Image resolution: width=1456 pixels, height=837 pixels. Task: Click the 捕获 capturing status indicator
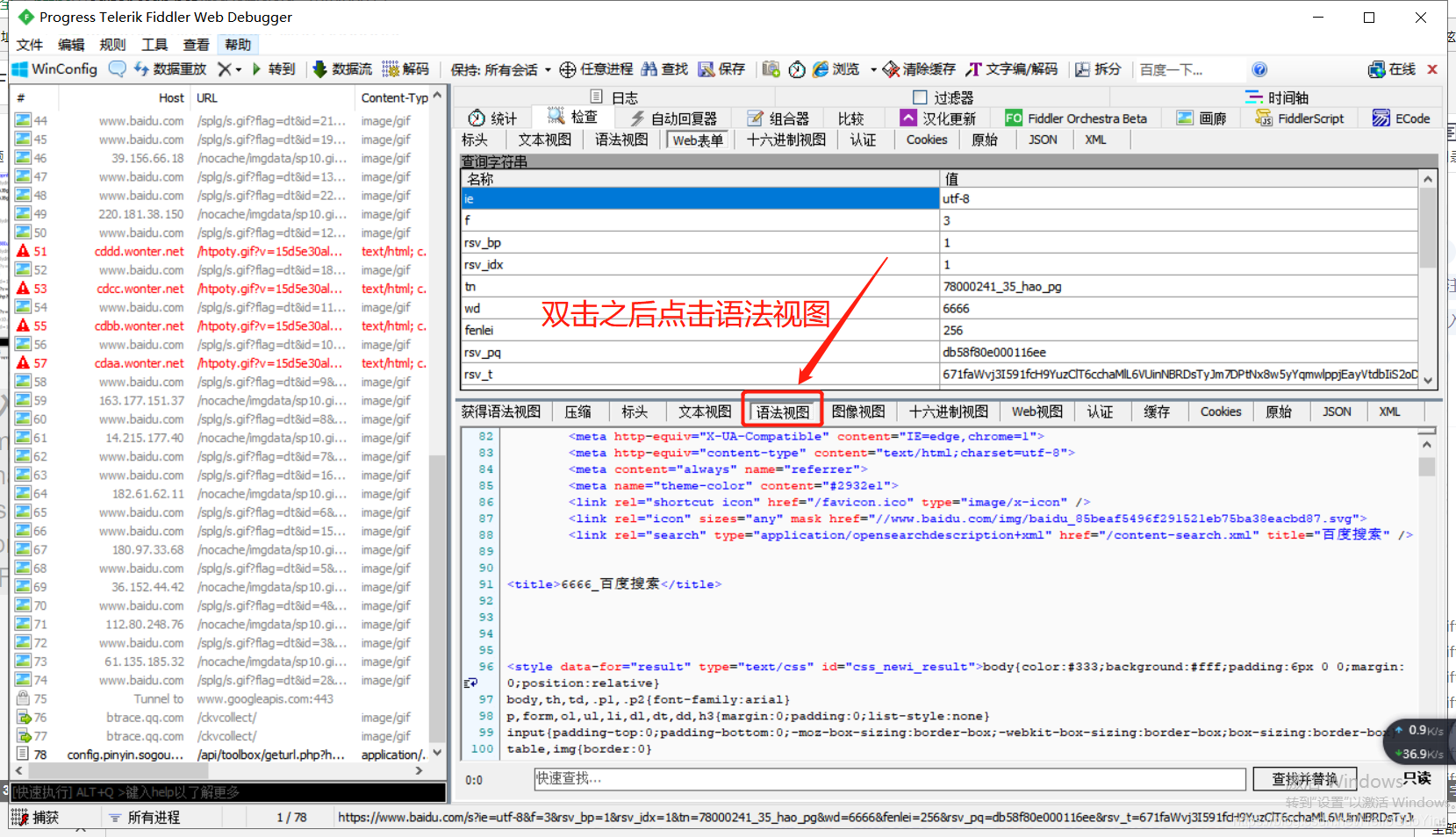[37, 818]
